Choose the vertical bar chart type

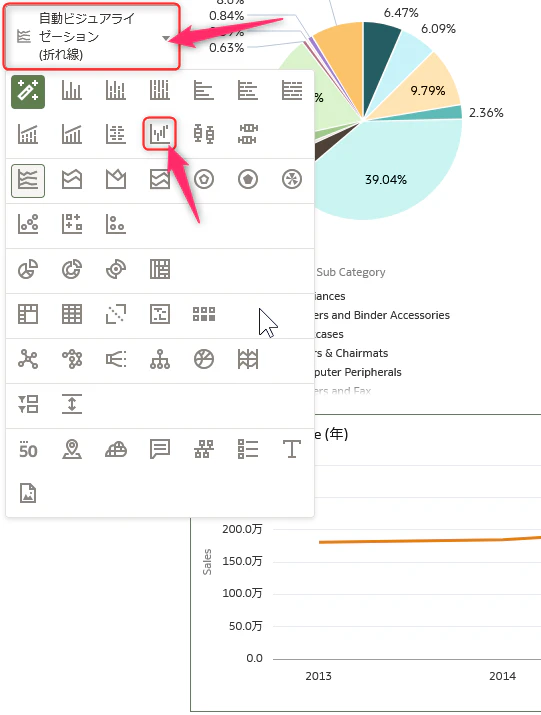click(72, 90)
